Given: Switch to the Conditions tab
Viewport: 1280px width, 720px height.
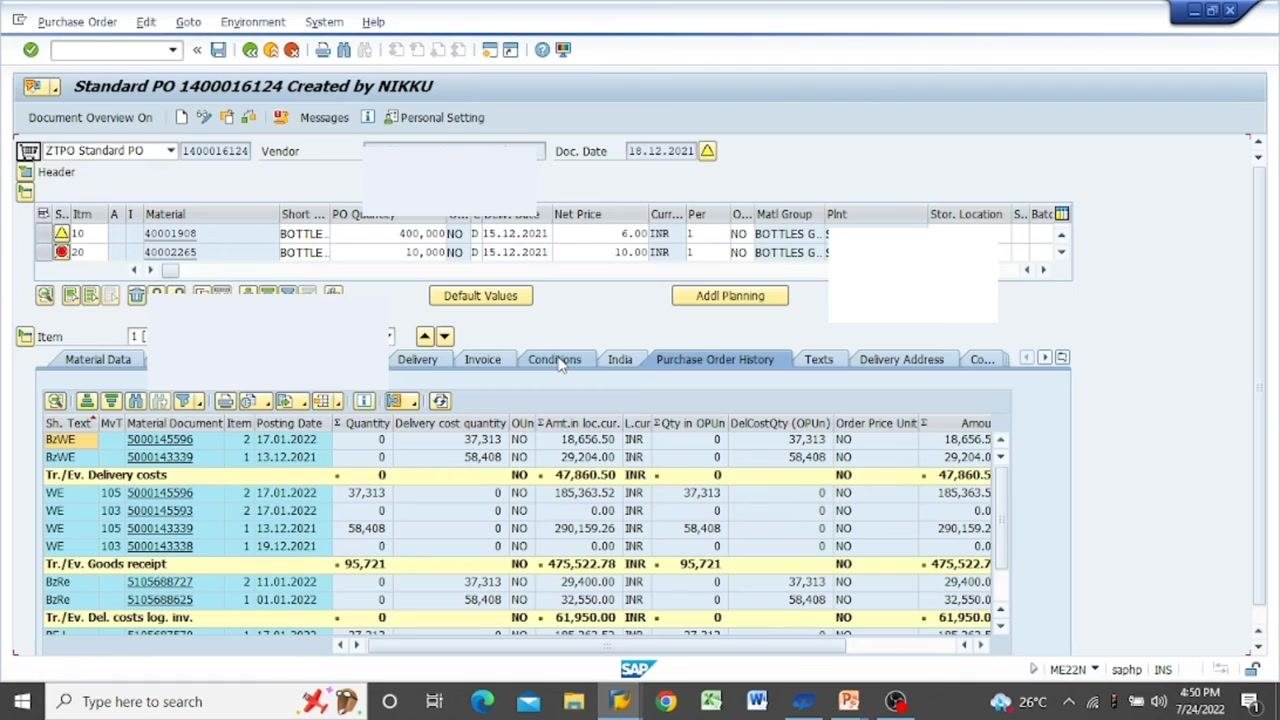Looking at the screenshot, I should click(554, 359).
